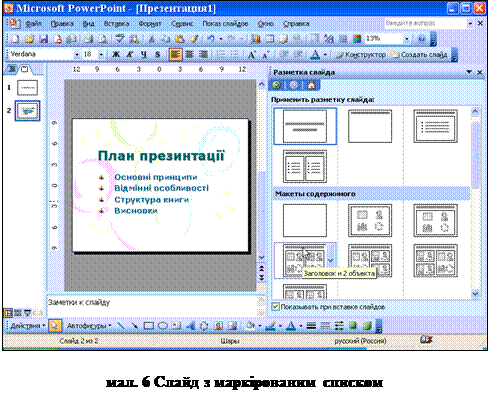Apply 3-D style from drawing toolbar
The height and width of the screenshot is (394, 489).
click(x=367, y=326)
